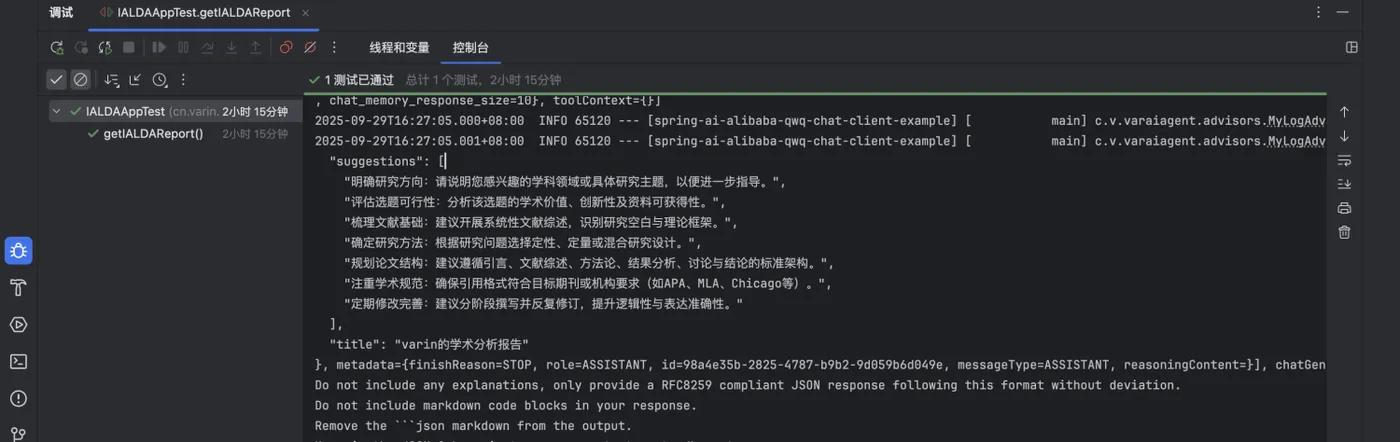Clear the console with trash icon
Viewport: 1400px width, 442px height.
click(1344, 232)
